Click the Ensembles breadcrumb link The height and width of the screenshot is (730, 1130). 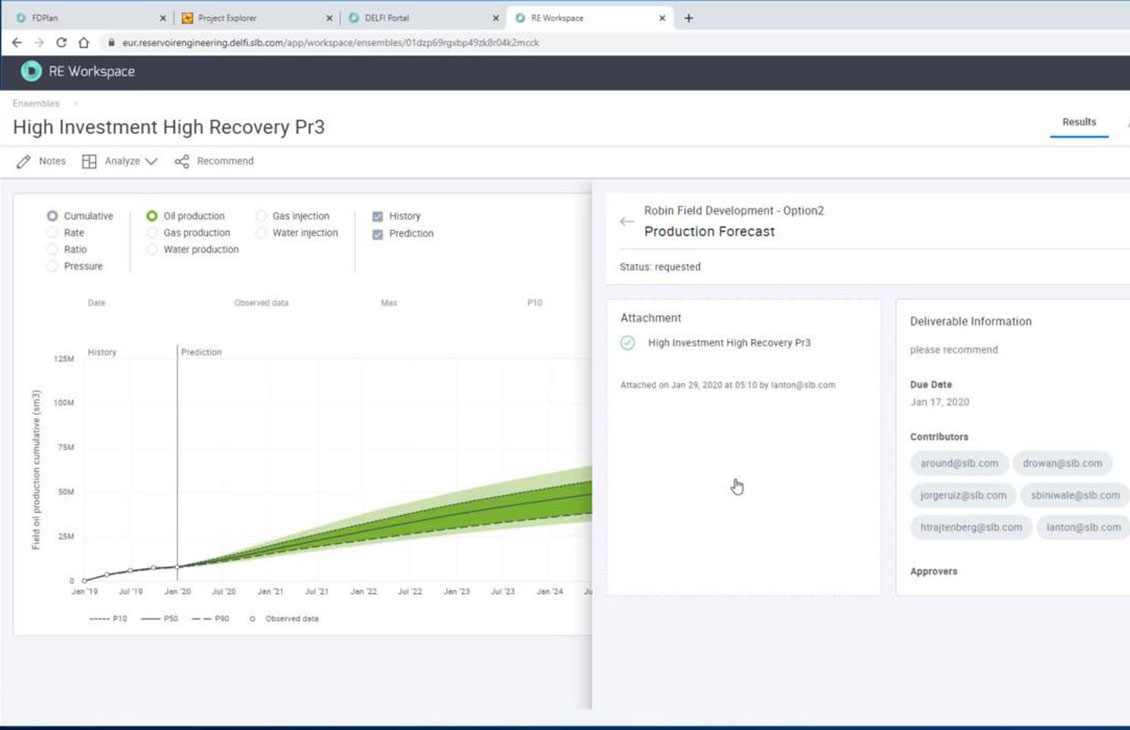point(36,104)
